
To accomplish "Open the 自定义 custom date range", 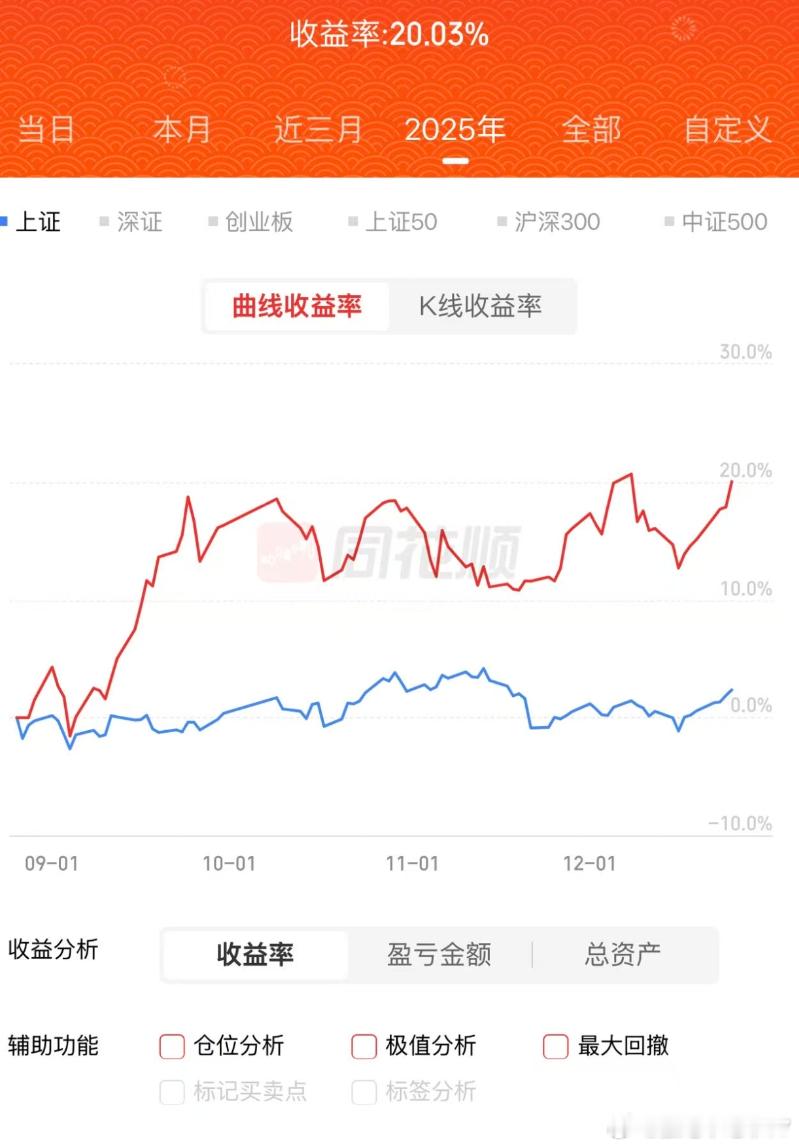I will (727, 130).
